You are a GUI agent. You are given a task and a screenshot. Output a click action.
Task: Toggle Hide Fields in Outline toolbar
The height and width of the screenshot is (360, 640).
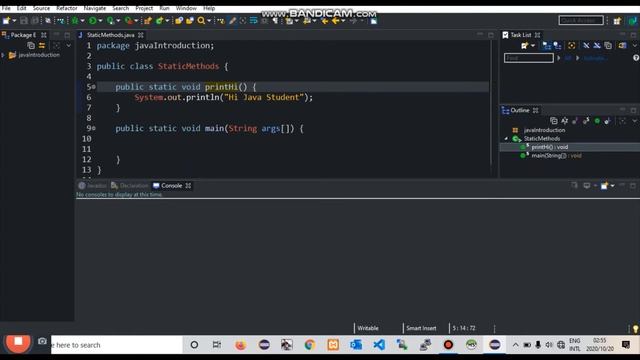pos(575,121)
